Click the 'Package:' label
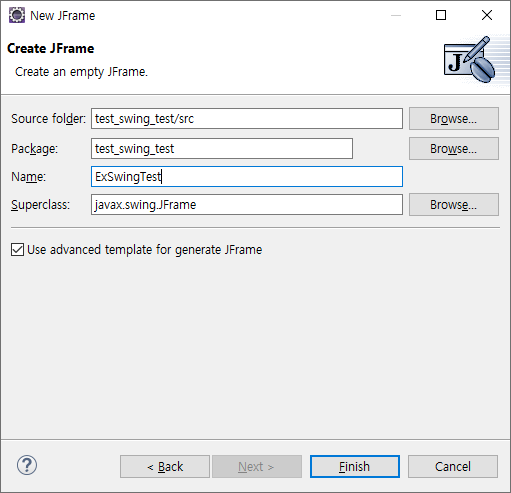511x493 pixels. [34, 149]
